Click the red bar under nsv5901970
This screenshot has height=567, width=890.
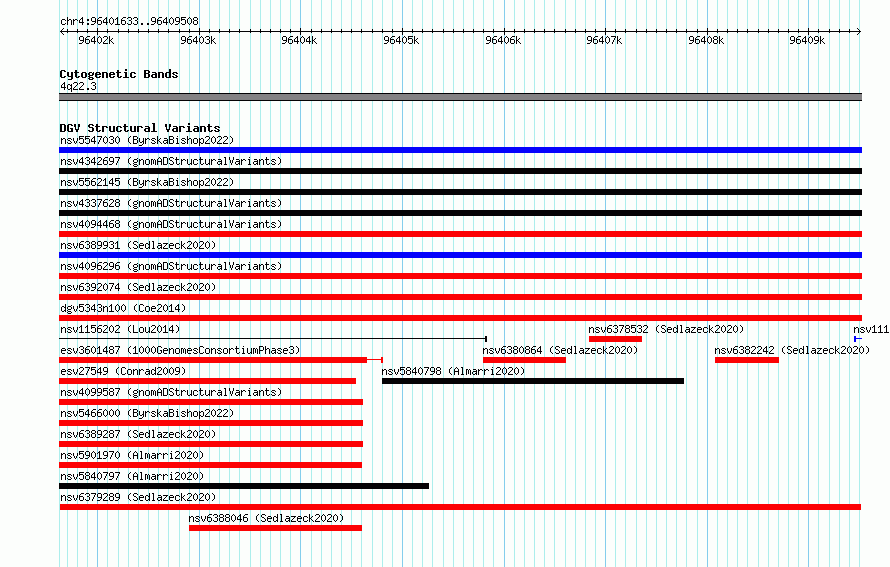[210, 465]
